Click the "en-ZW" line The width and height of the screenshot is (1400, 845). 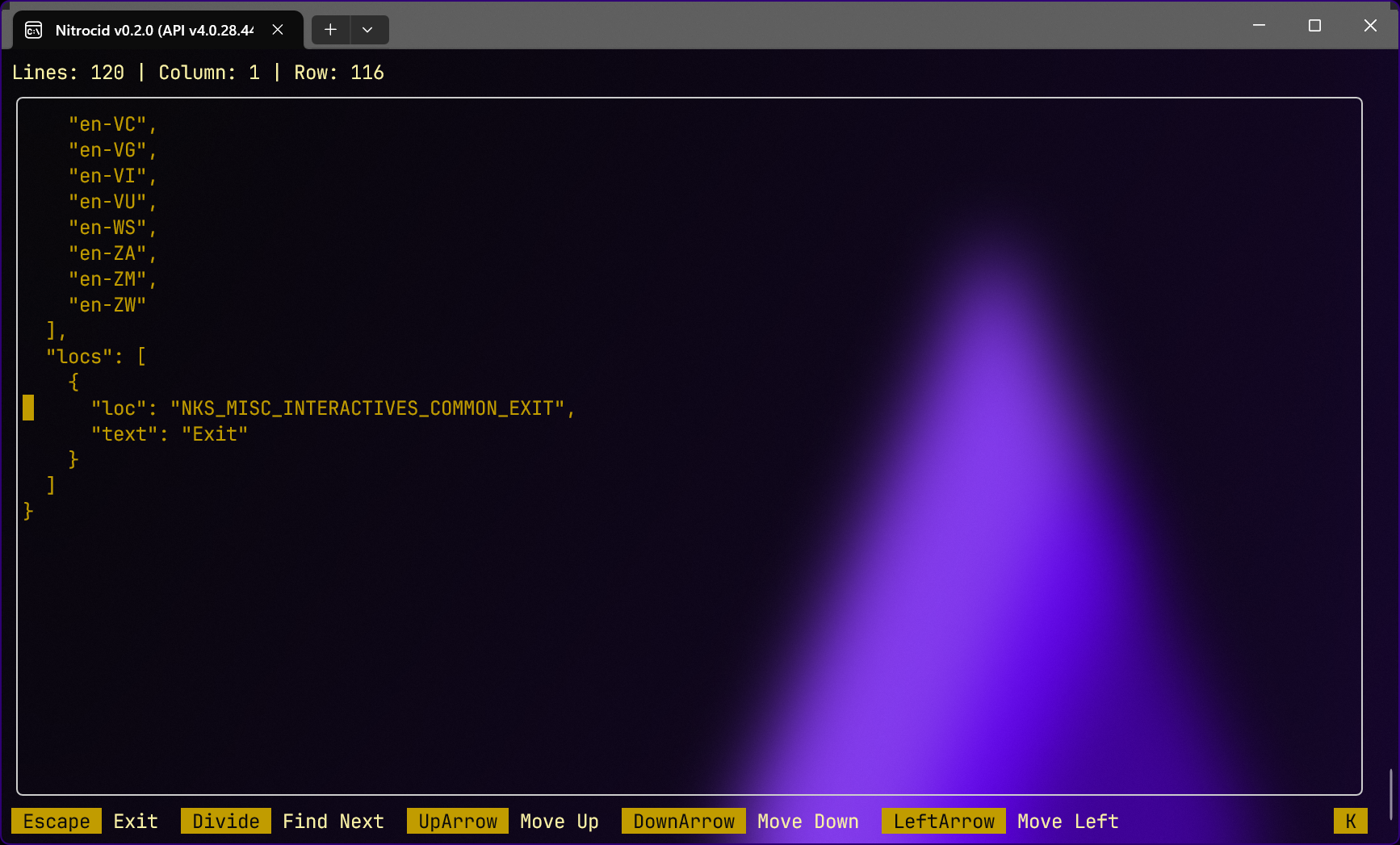point(107,305)
